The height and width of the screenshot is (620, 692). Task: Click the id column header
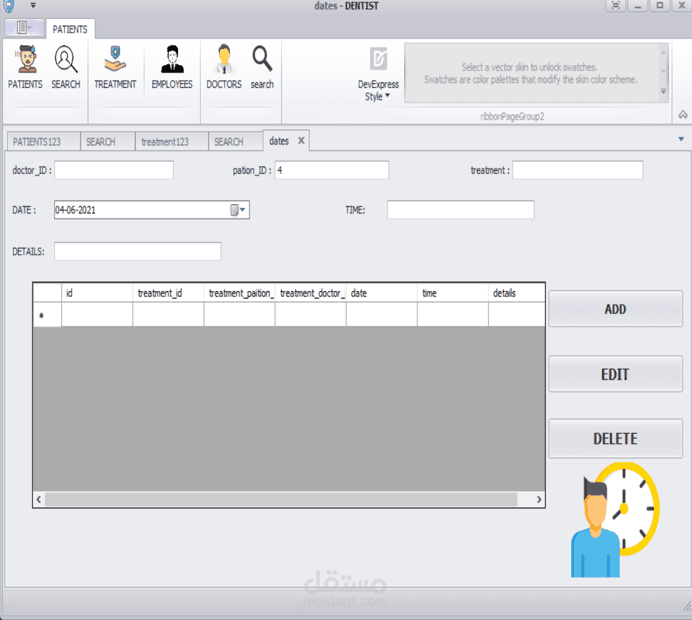coord(97,293)
